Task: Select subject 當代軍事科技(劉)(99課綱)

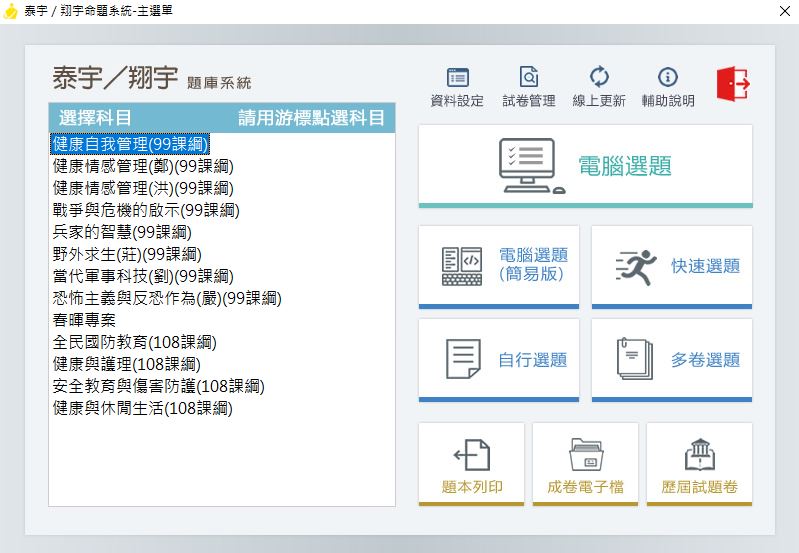Action: pyautogui.click(x=143, y=276)
